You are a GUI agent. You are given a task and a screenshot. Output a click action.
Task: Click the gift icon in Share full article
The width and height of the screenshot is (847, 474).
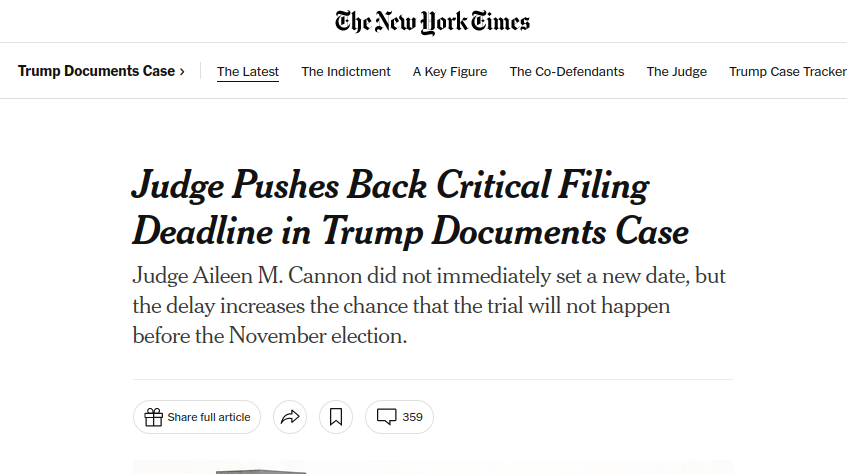pos(153,417)
